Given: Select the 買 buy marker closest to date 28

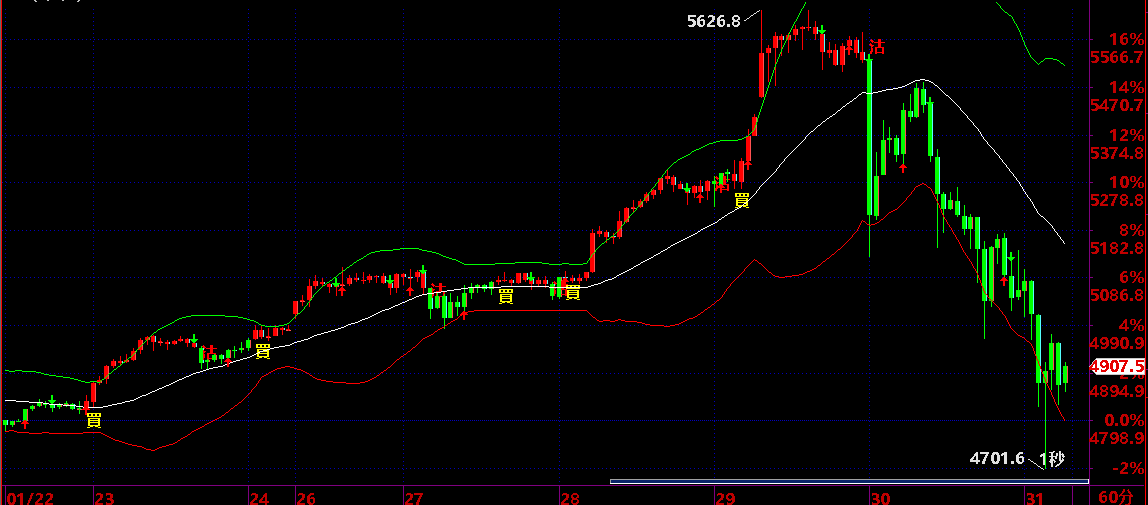Looking at the screenshot, I should click(573, 293).
